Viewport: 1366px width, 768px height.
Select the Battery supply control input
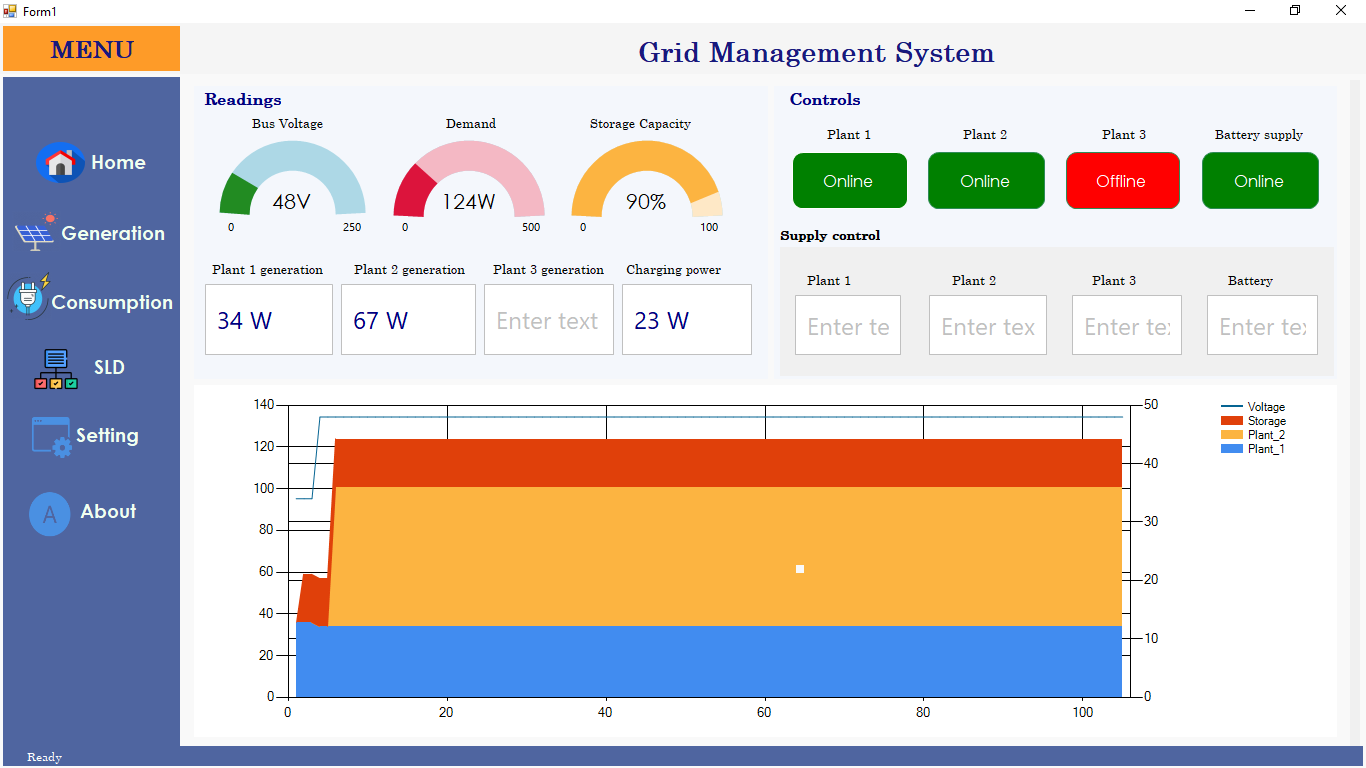pyautogui.click(x=1262, y=325)
